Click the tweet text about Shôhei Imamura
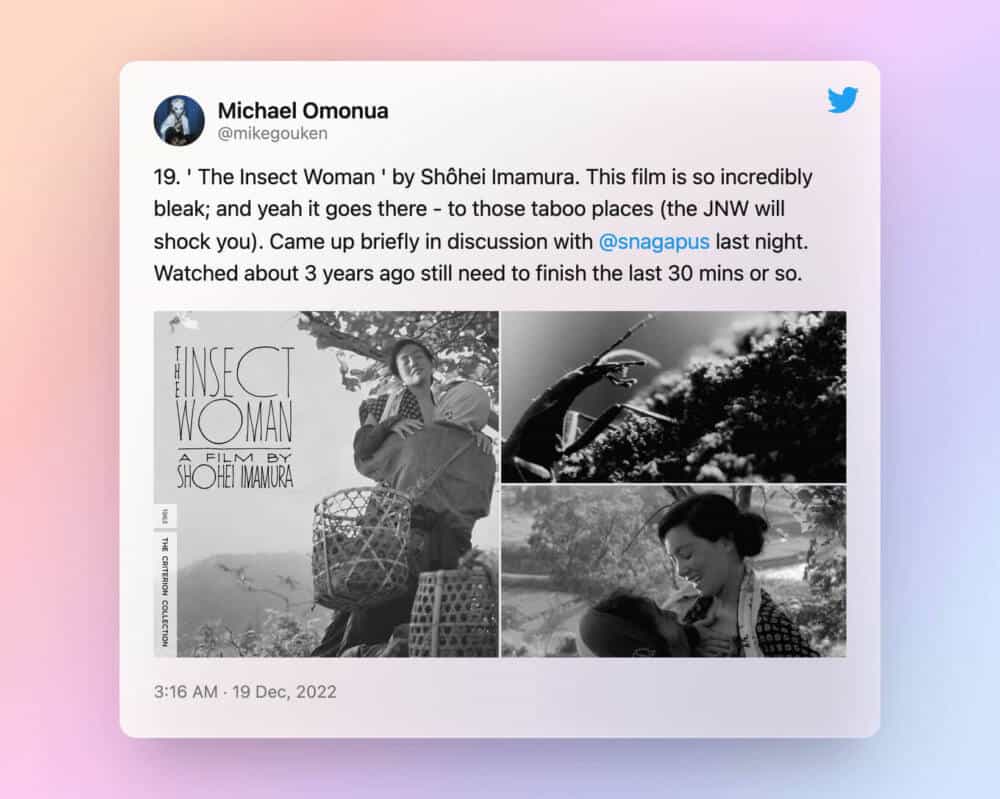Viewport: 1000px width, 799px height. pyautogui.click(x=483, y=225)
